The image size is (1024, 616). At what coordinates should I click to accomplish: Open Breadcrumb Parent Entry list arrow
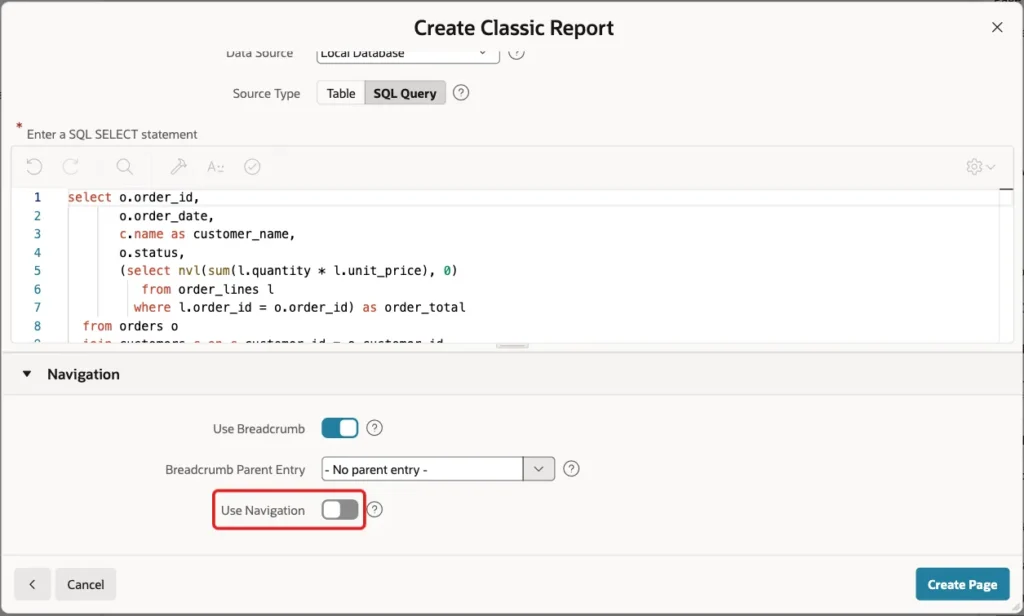tap(539, 469)
